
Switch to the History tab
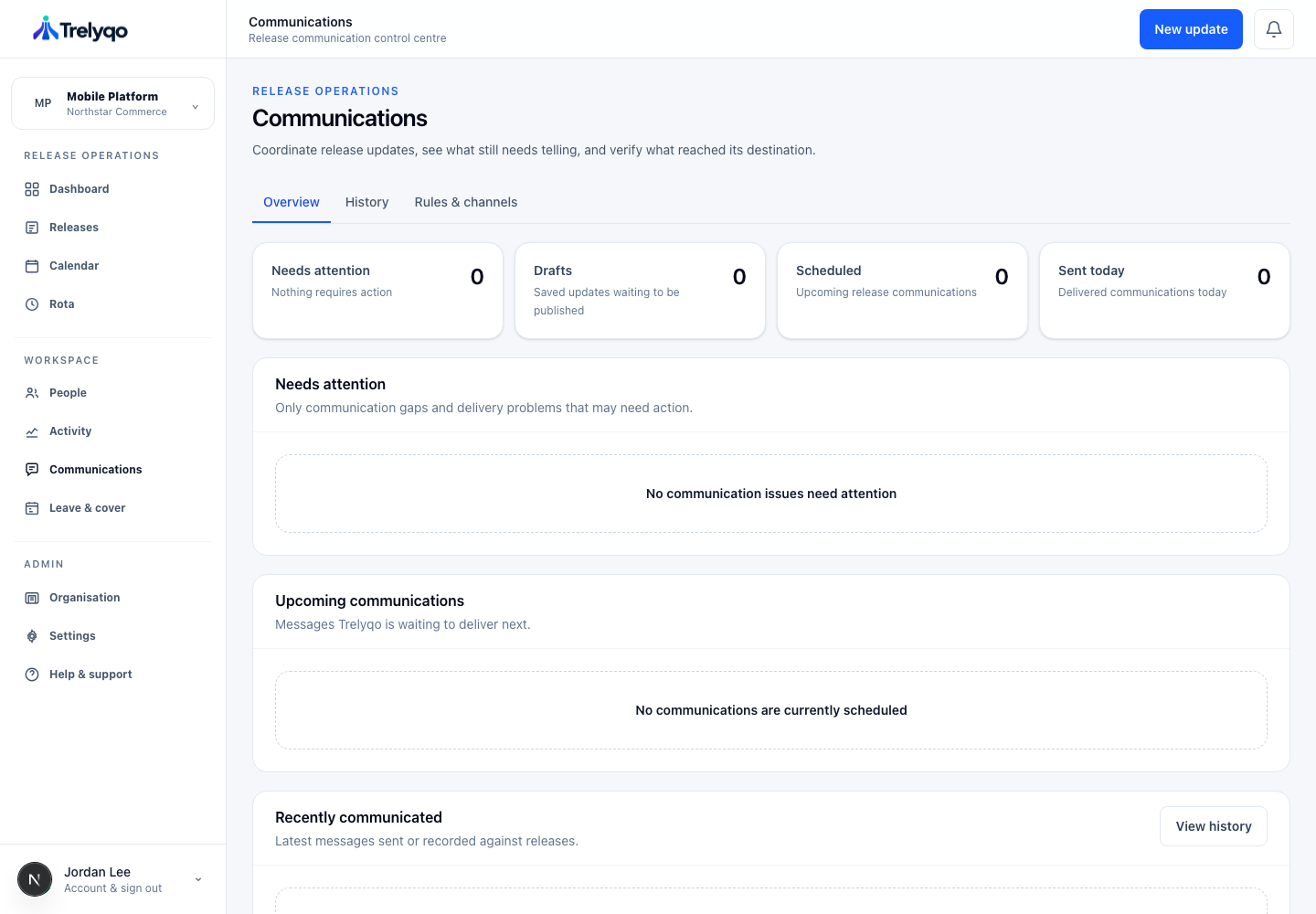pos(366,202)
